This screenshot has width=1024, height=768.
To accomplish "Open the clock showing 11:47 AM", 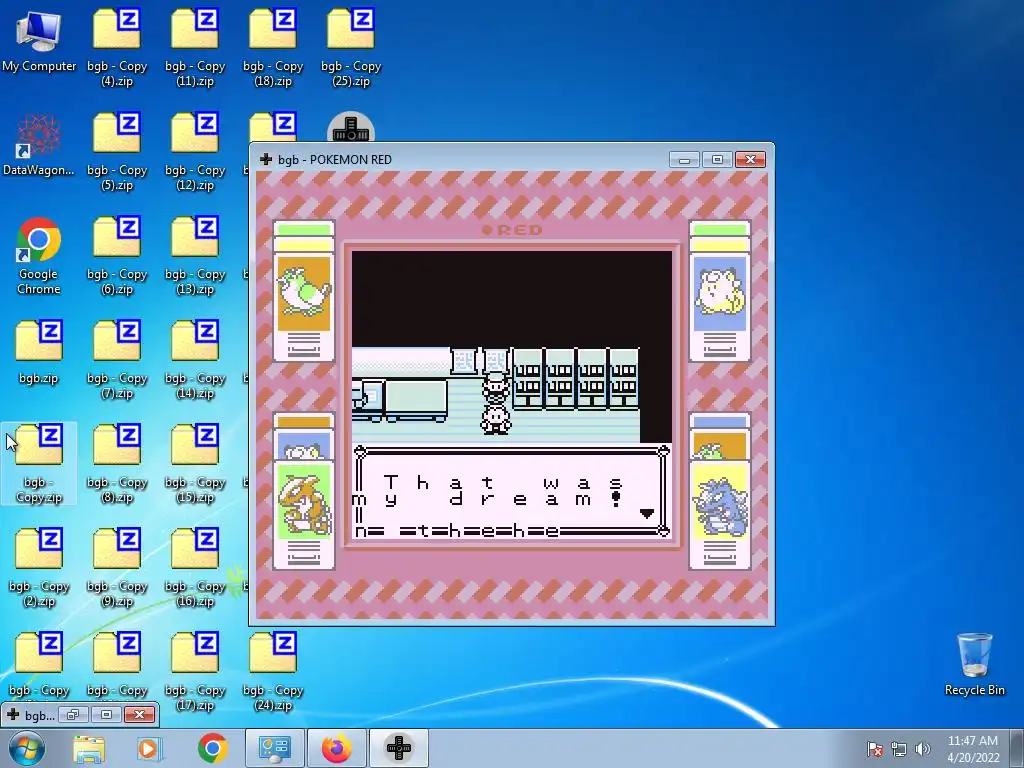I will (x=973, y=748).
